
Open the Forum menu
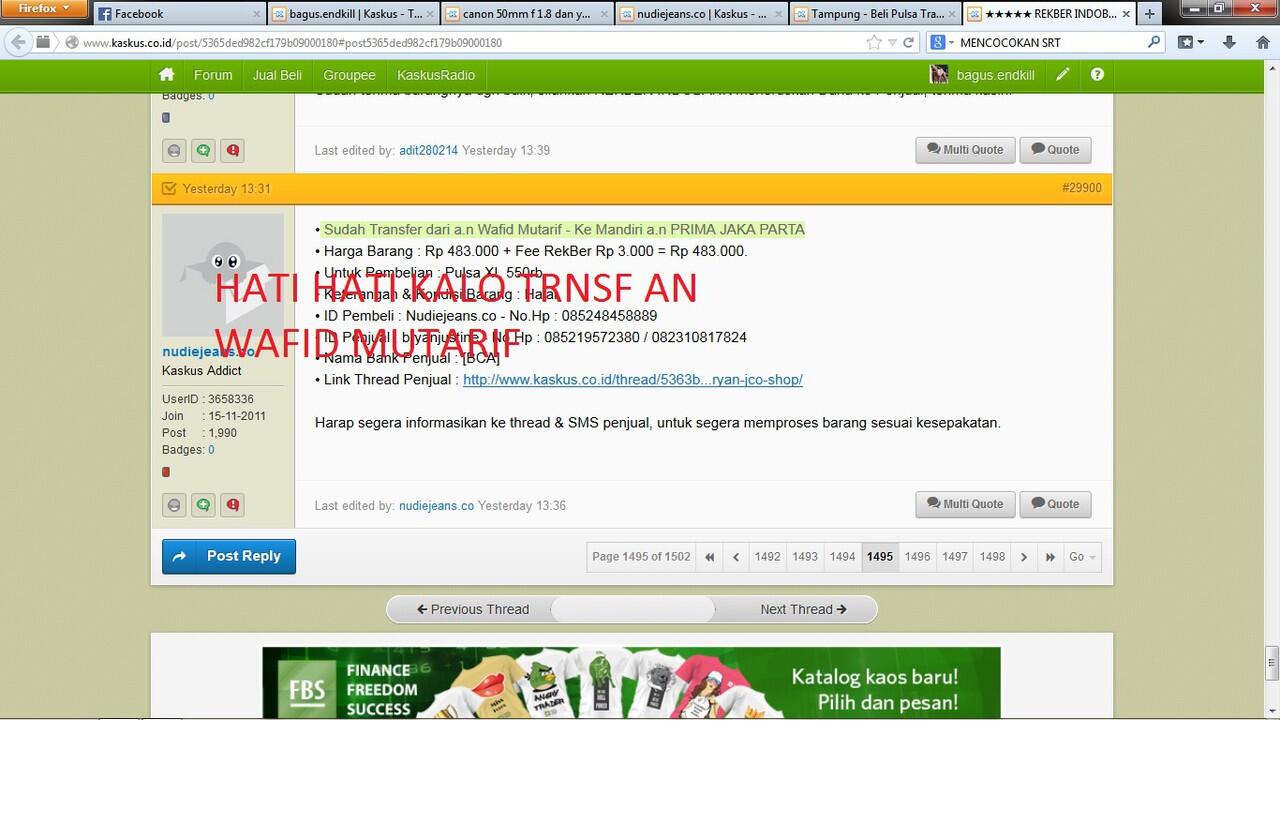pyautogui.click(x=213, y=75)
